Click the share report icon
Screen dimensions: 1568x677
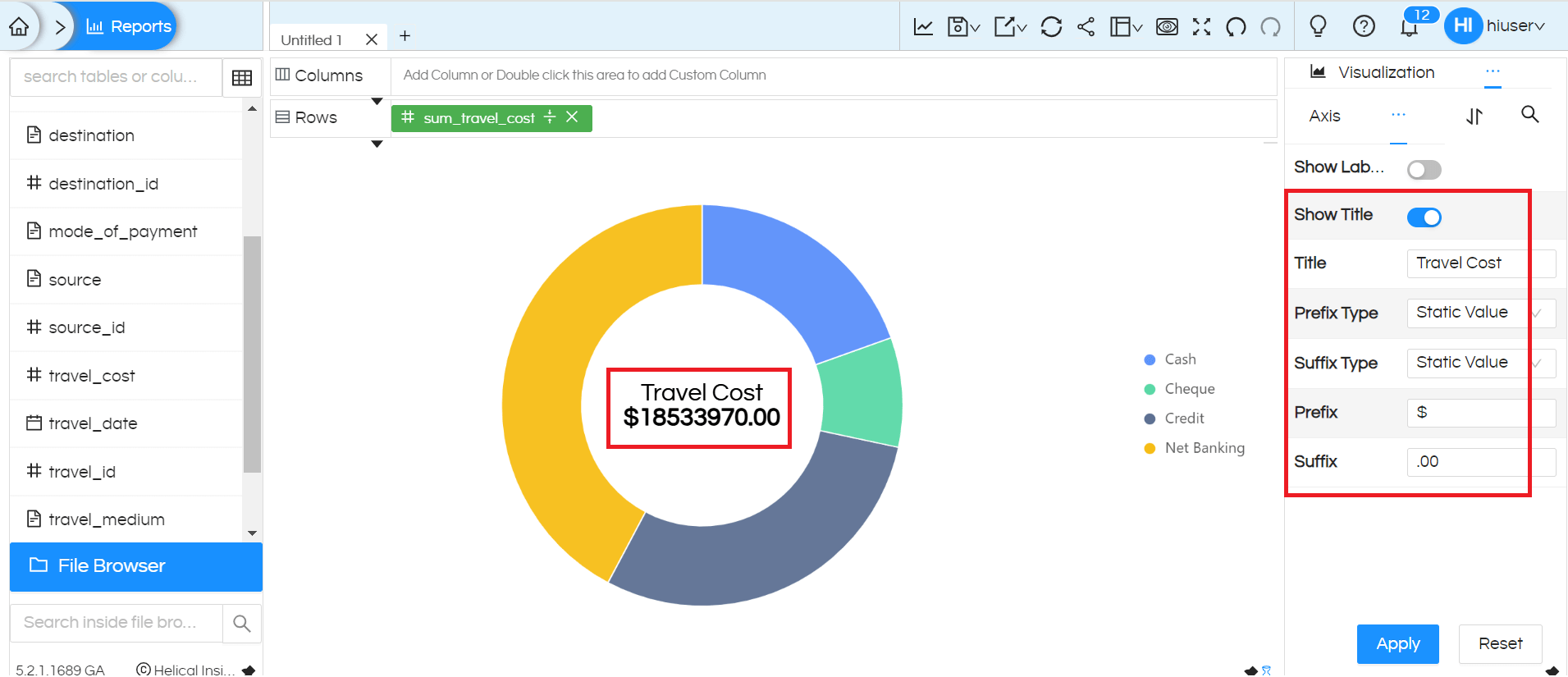pos(1086,27)
